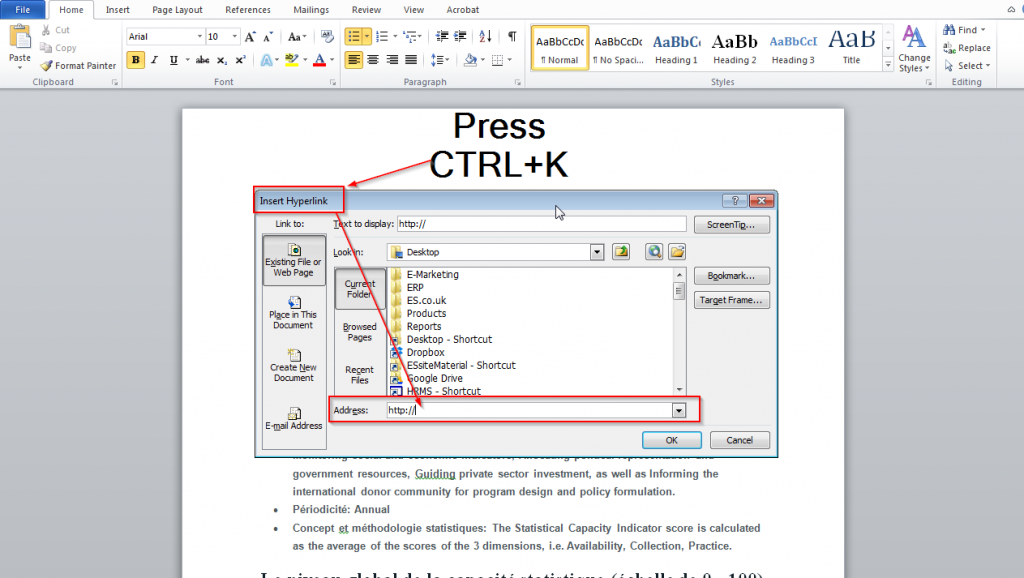Open the Change Case Aa dropdown
Viewport: 1024px width, 578px height.
pos(296,37)
